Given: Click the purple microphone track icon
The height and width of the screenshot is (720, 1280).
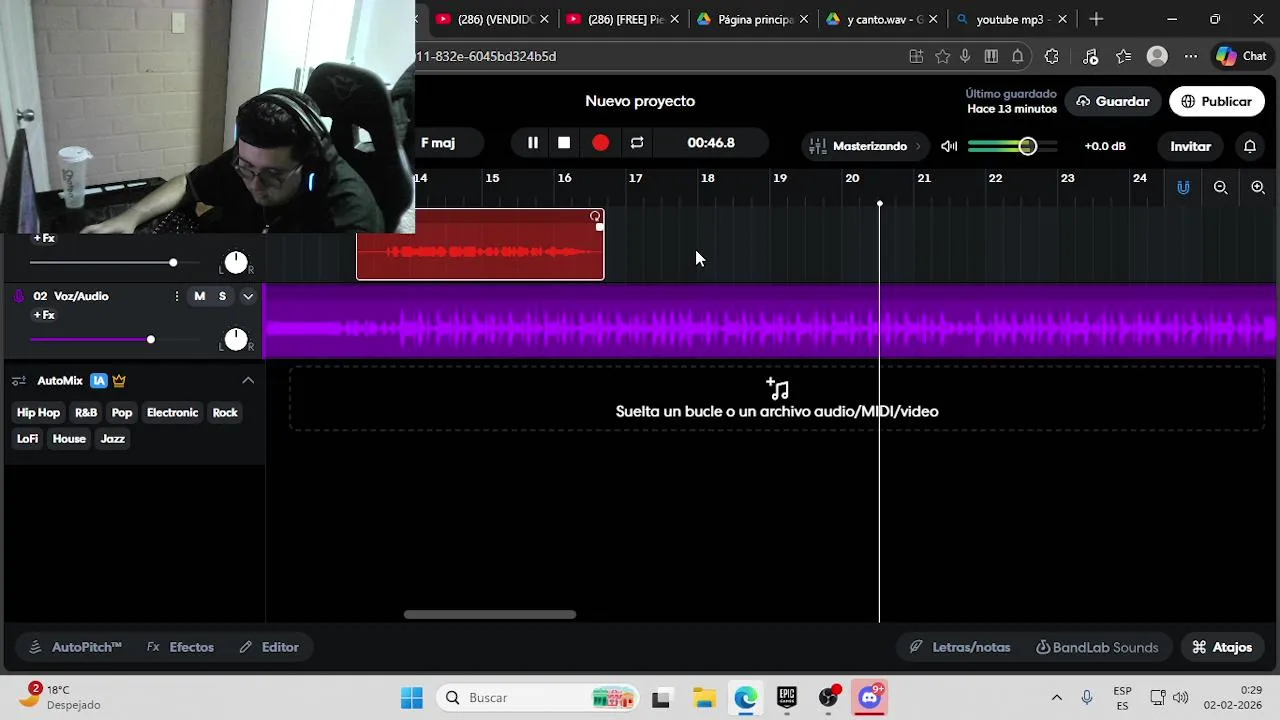Looking at the screenshot, I should click(18, 296).
